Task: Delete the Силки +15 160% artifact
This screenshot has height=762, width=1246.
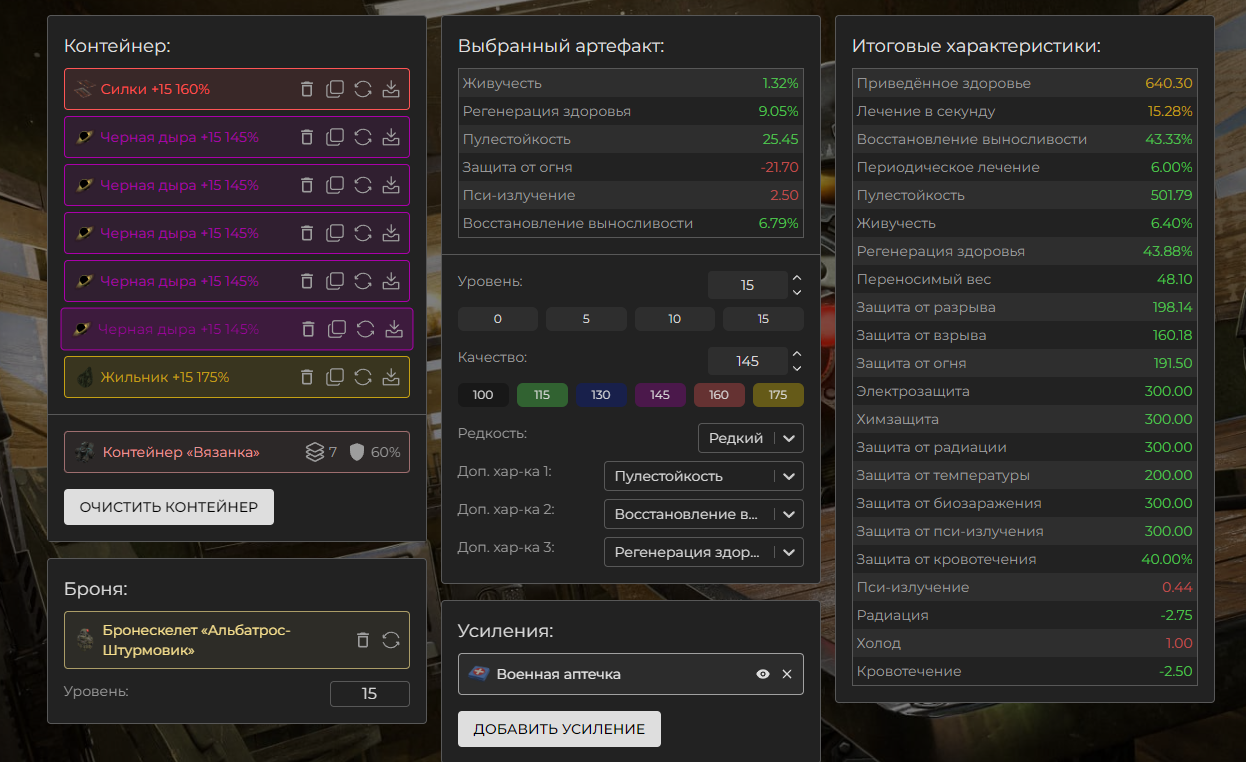Action: click(x=307, y=89)
